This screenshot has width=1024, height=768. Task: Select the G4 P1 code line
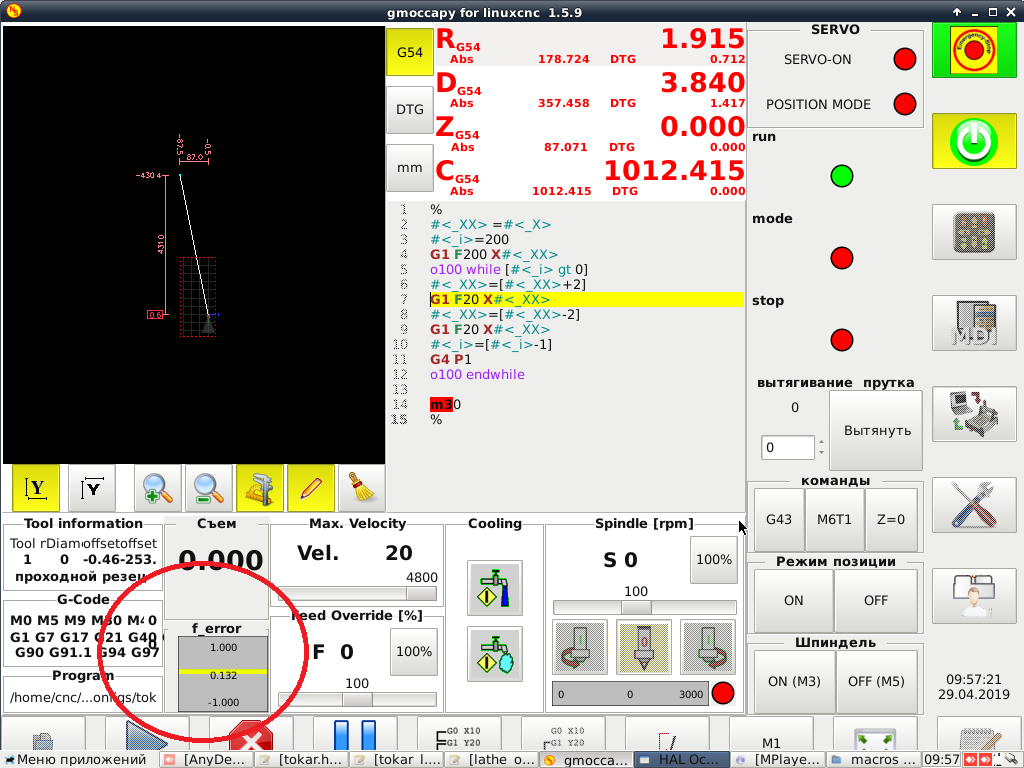[451, 360]
